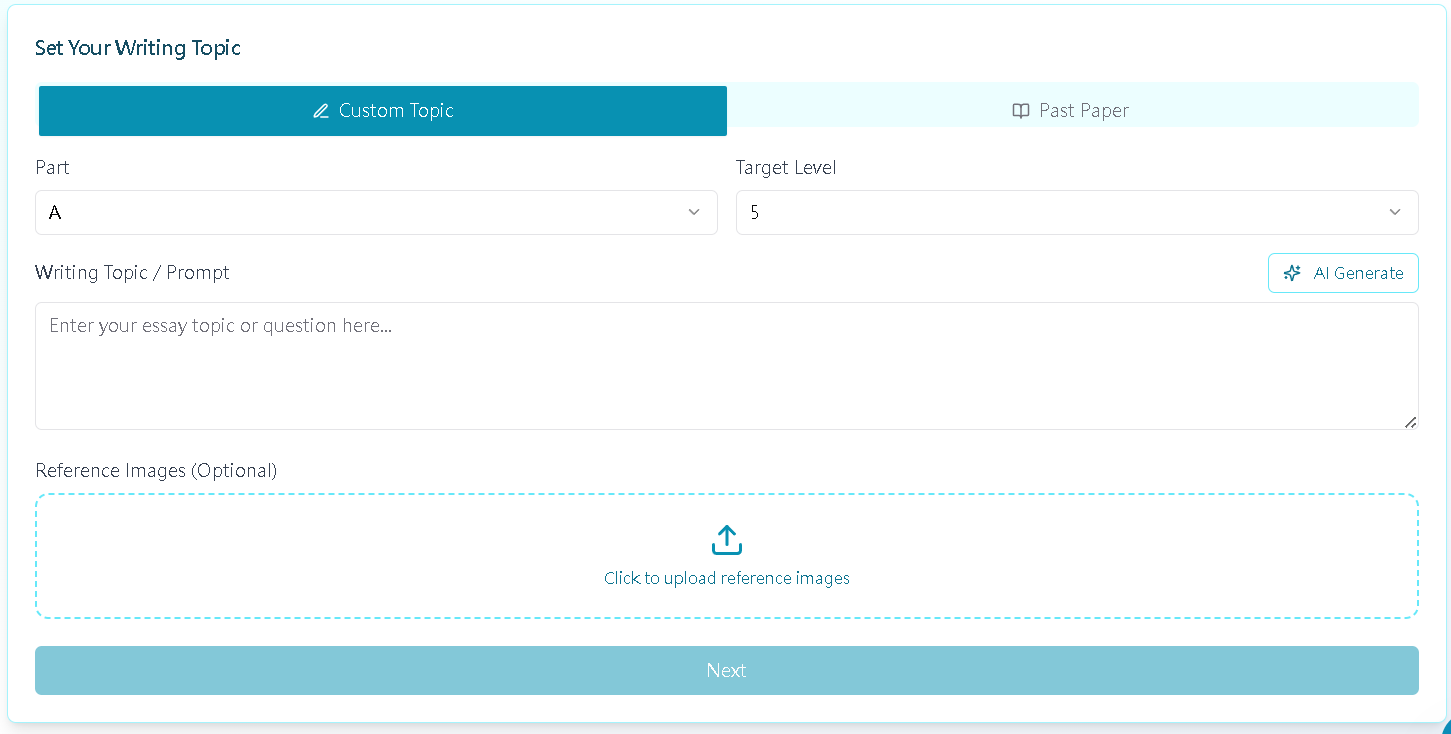1451x734 pixels.
Task: Click the "Writing Topic / Prompt" label
Action: [132, 272]
